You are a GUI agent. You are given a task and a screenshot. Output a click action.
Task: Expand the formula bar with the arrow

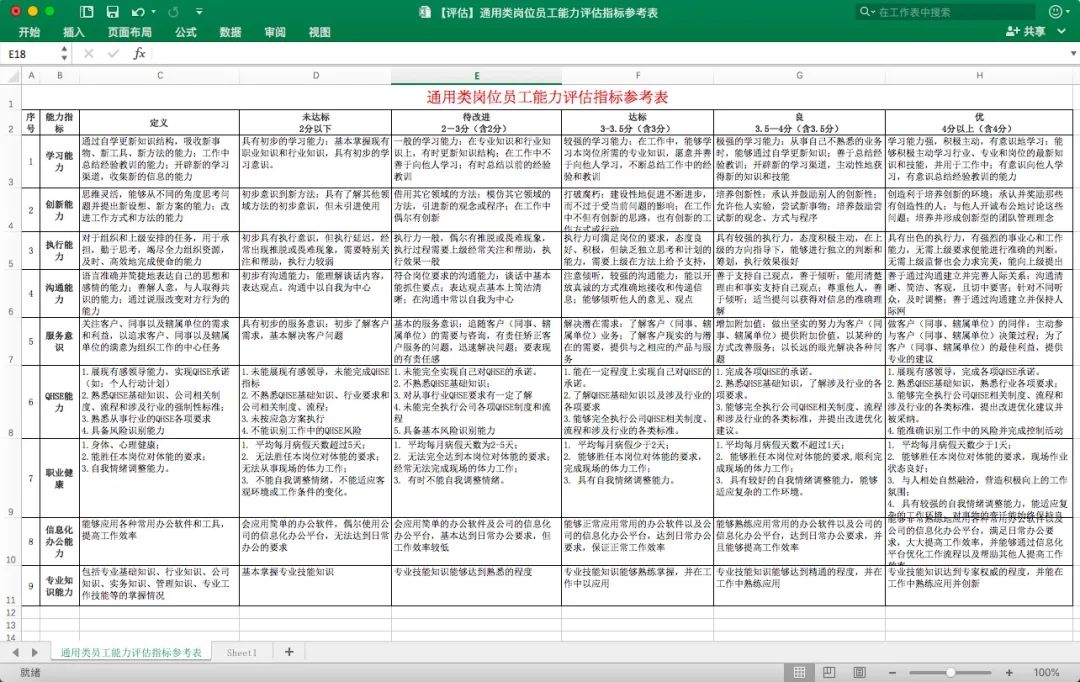pos(1073,54)
